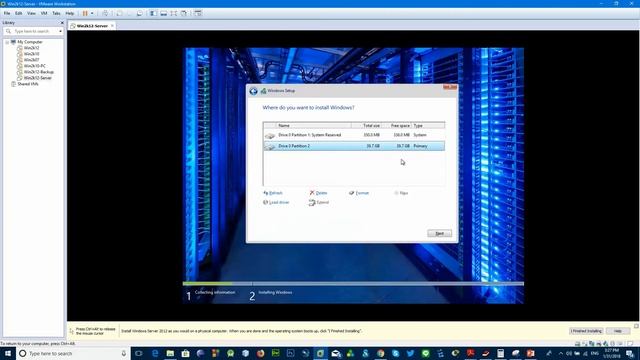
Task: Pause the virtual machine from the toolbar
Action: tap(85, 13)
